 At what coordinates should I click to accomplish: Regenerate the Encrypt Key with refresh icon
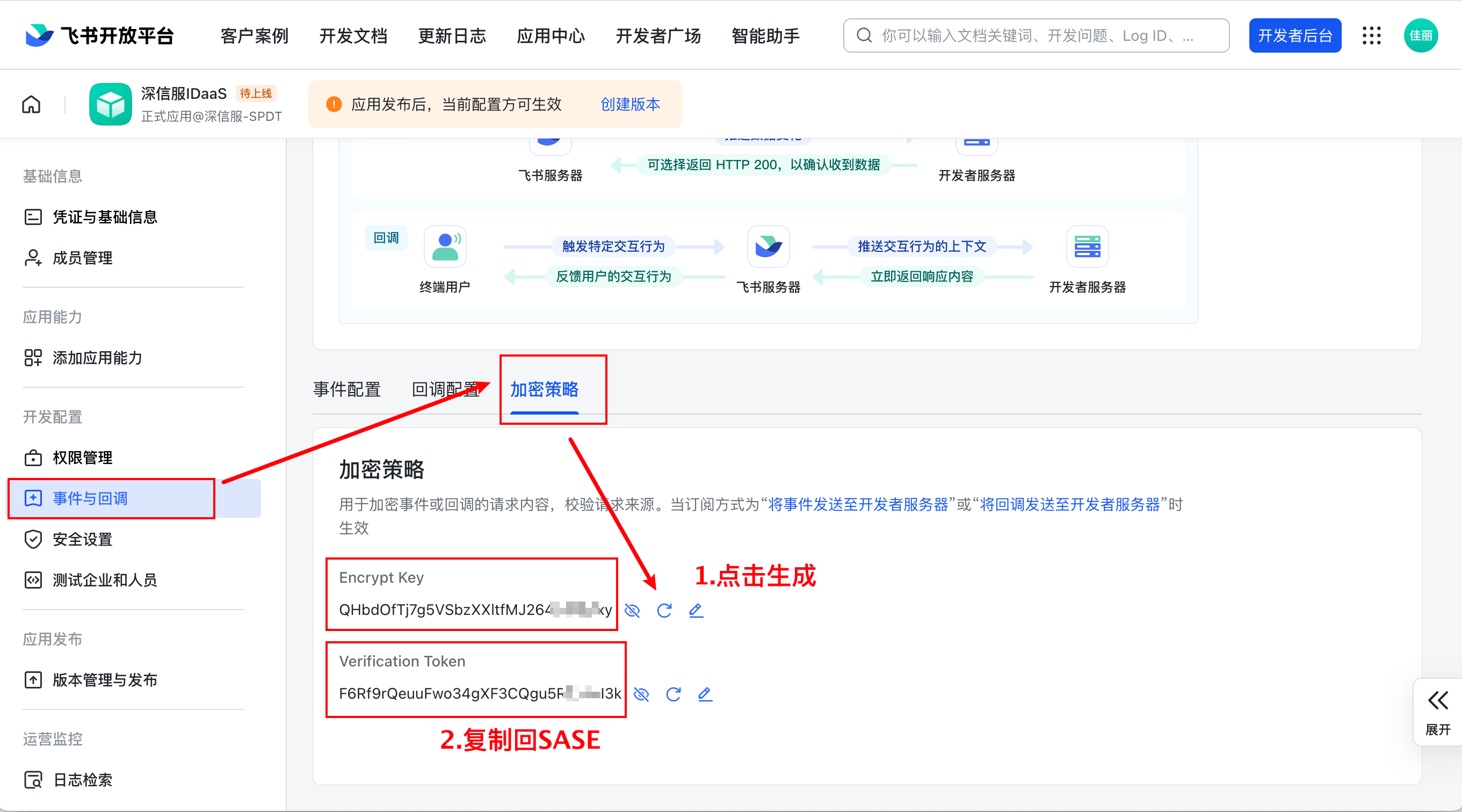pos(664,611)
